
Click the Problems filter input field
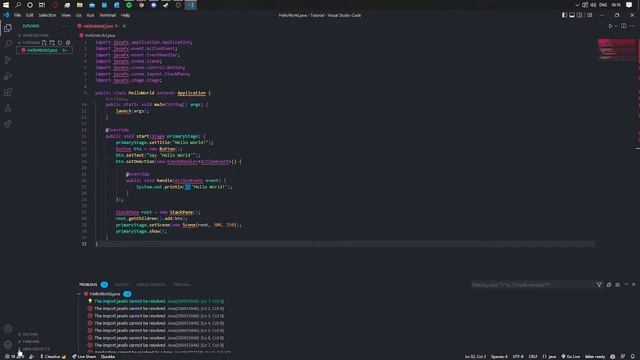click(x=532, y=284)
